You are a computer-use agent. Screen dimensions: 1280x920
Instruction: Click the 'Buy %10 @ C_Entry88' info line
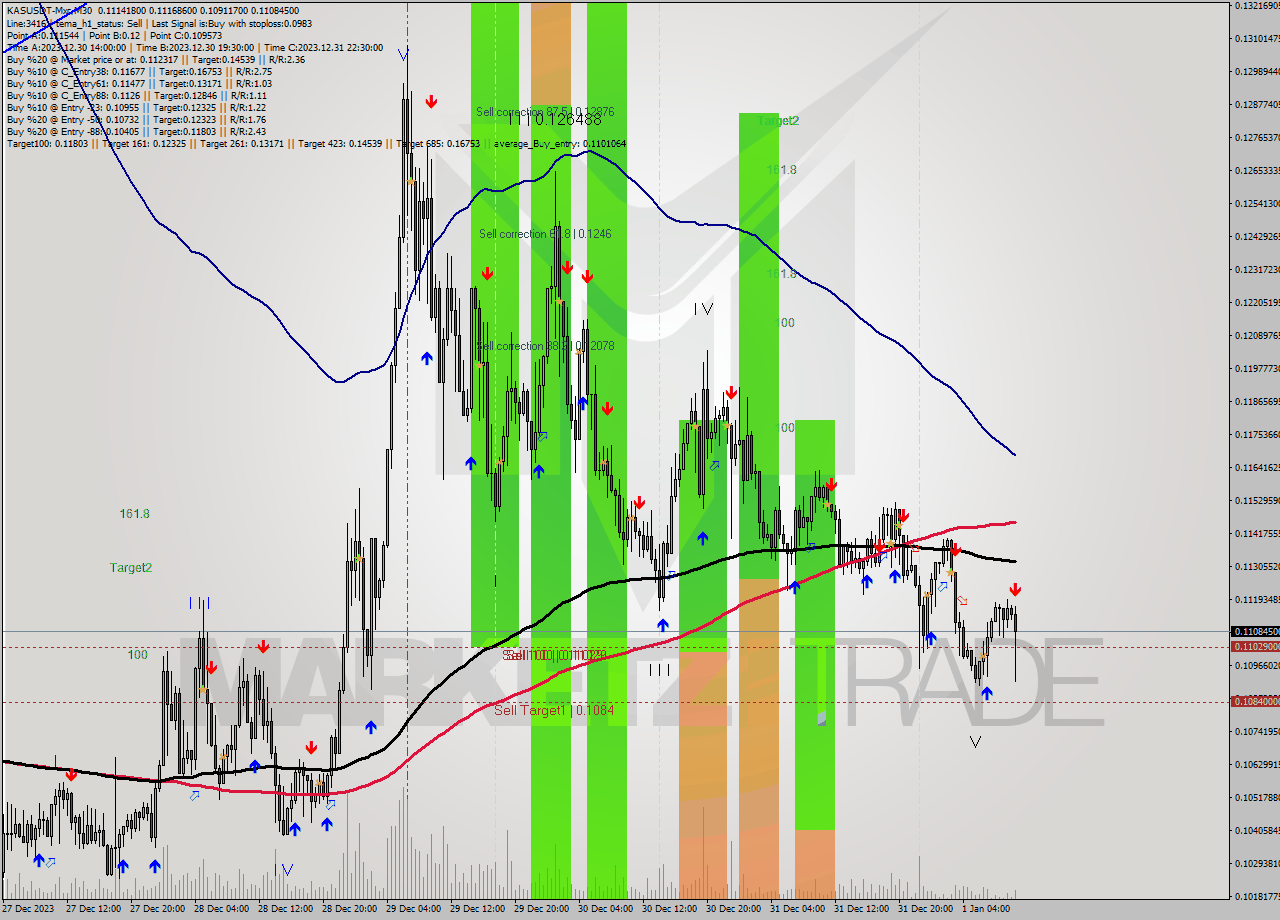pyautogui.click(x=136, y=96)
